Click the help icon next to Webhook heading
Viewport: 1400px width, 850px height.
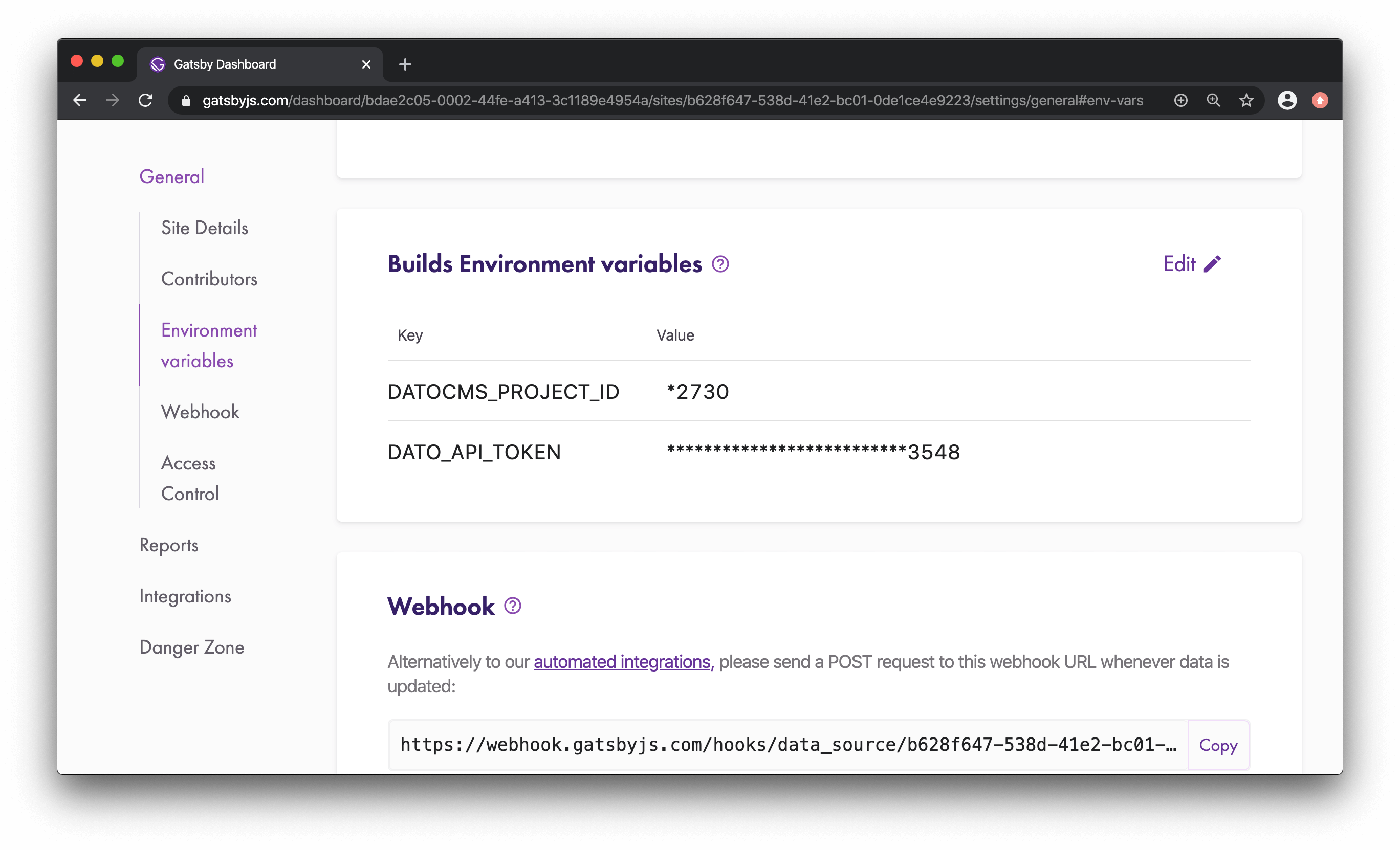tap(513, 606)
